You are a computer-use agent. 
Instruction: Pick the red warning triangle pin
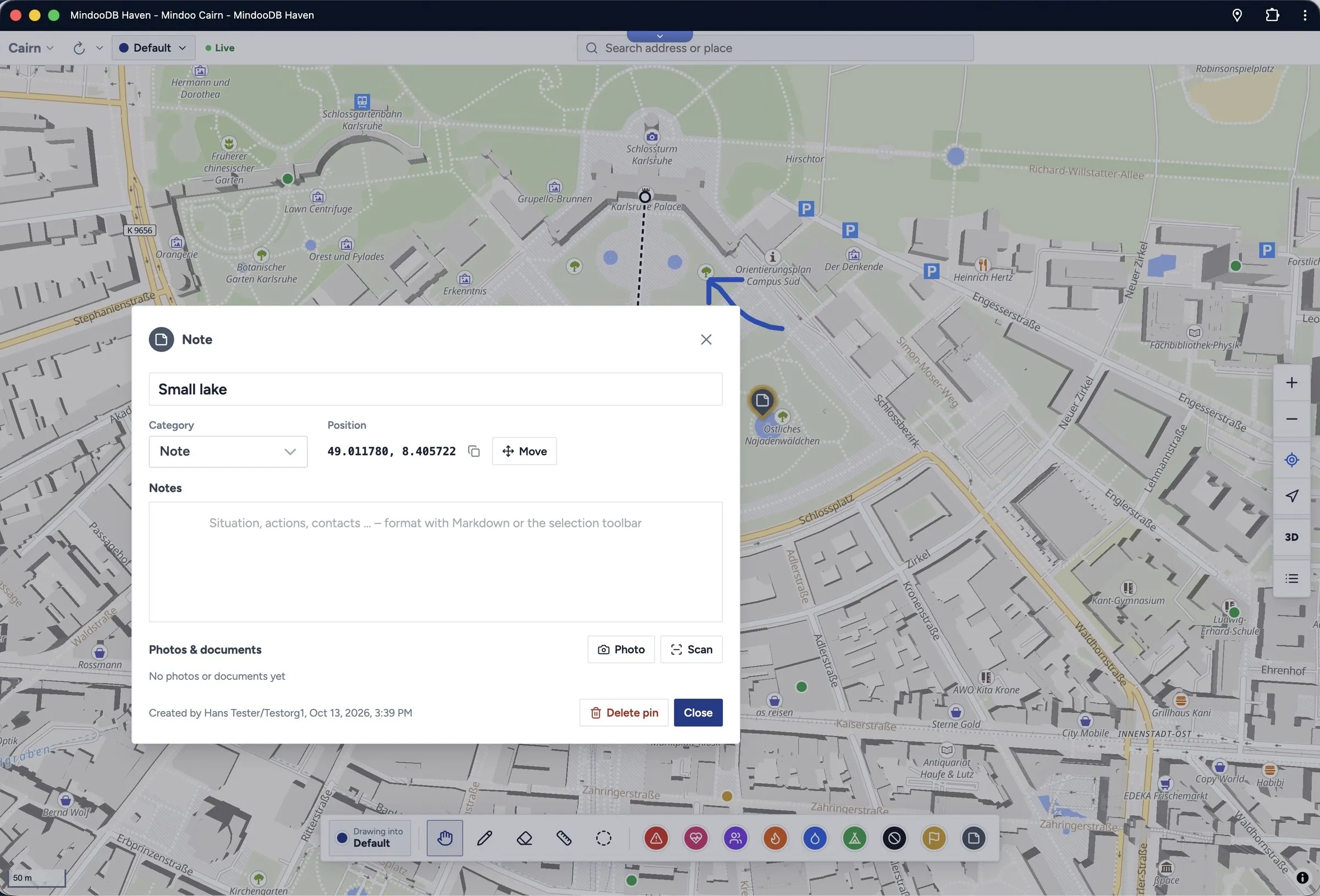click(656, 838)
